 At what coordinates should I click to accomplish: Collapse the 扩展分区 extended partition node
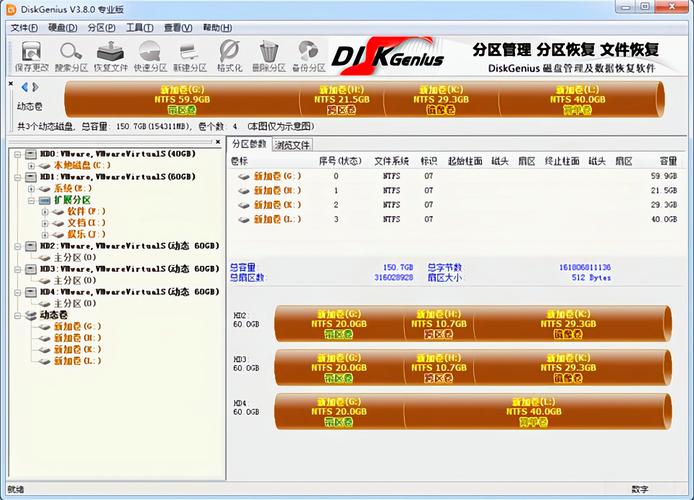coord(31,200)
